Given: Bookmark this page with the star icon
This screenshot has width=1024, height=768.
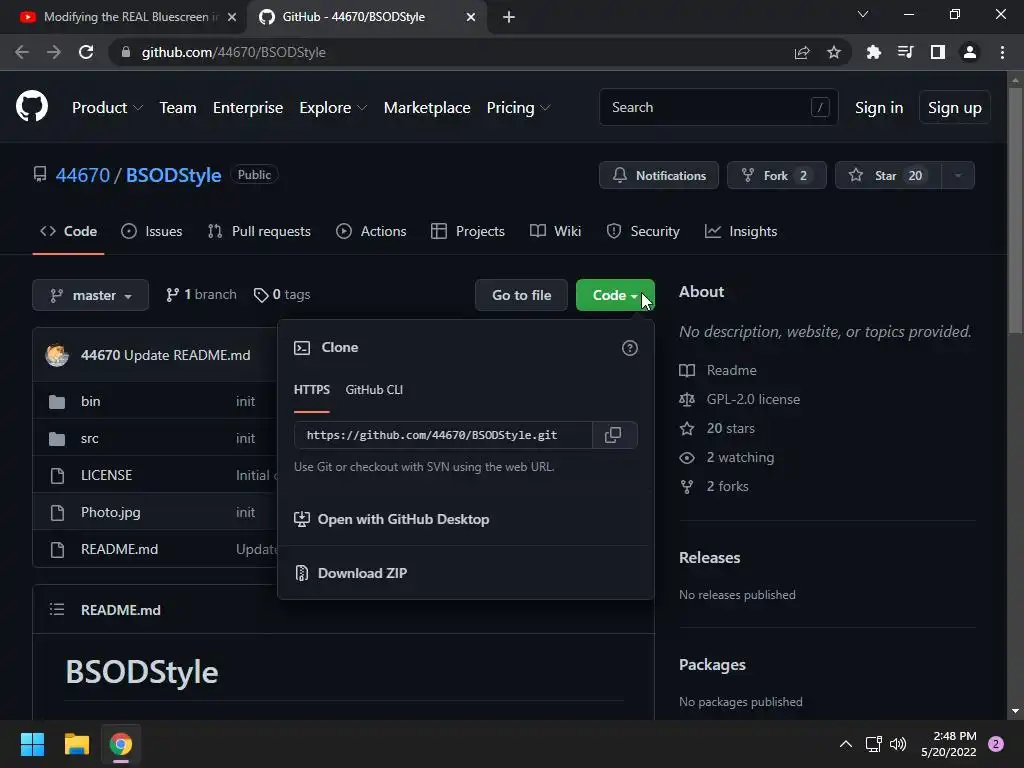Looking at the screenshot, I should (x=834, y=52).
